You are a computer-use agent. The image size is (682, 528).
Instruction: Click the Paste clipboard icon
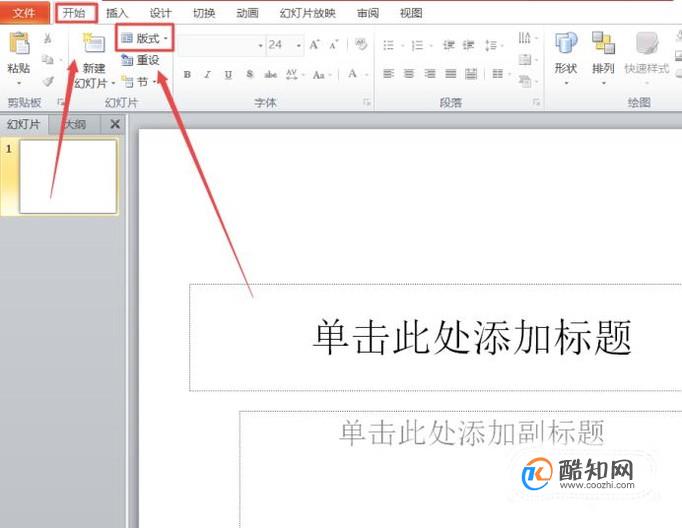coord(20,43)
